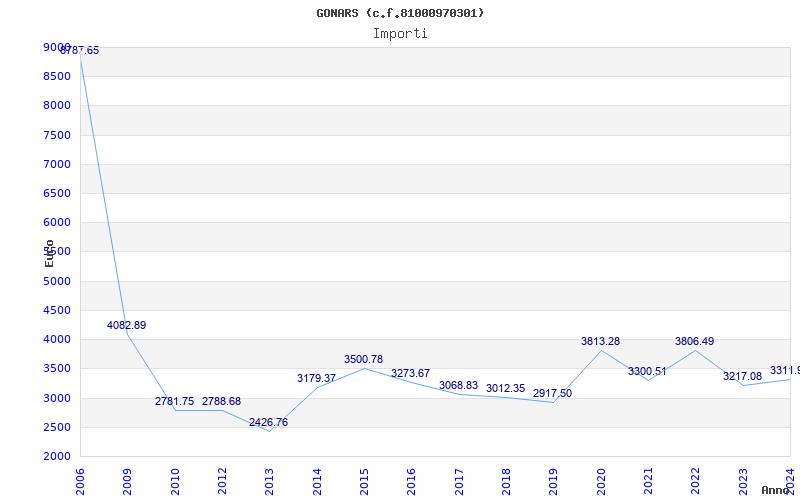Click the 2013 x-axis year label
This screenshot has height=500, width=800.
[x=269, y=482]
